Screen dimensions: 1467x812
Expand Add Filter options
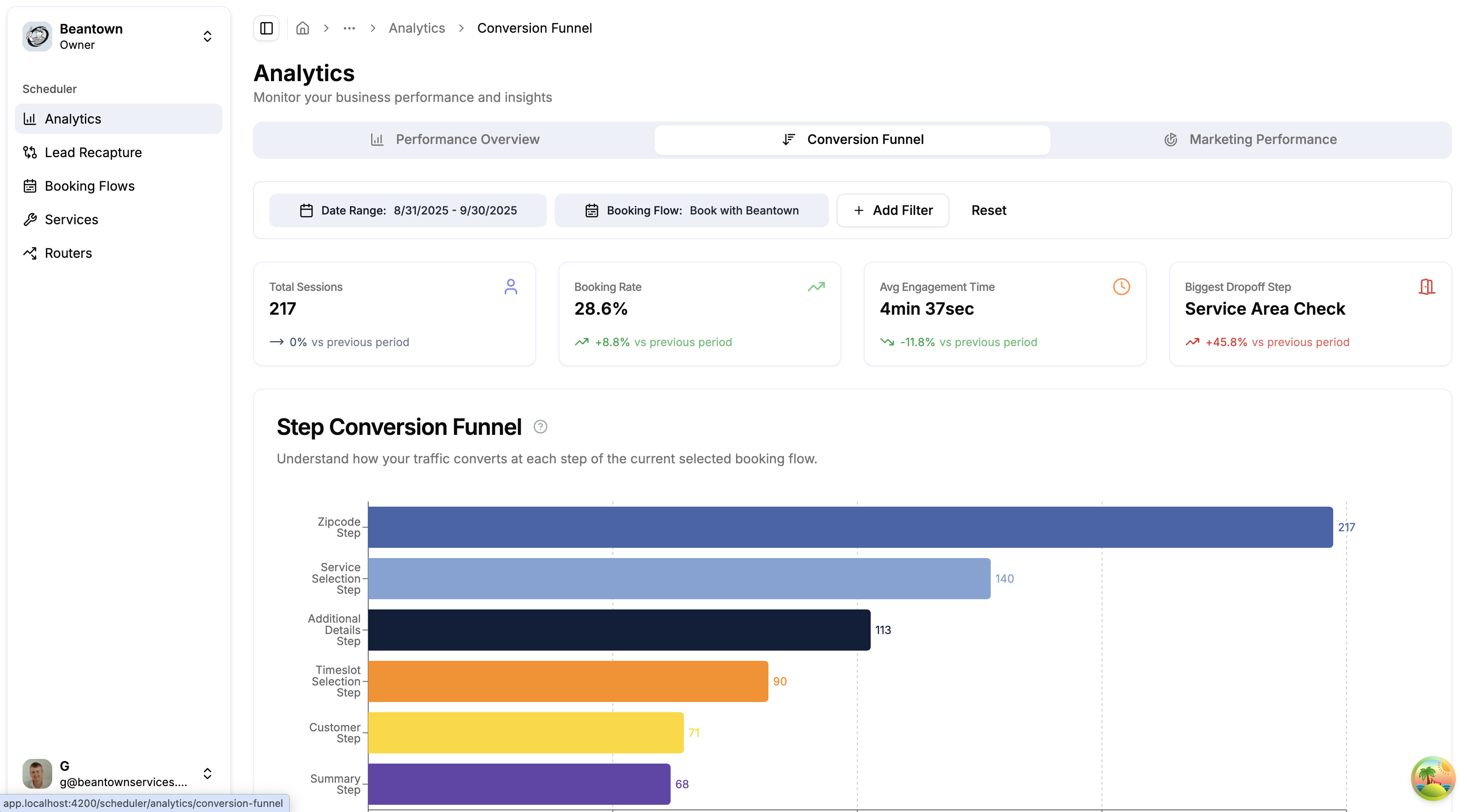click(892, 210)
